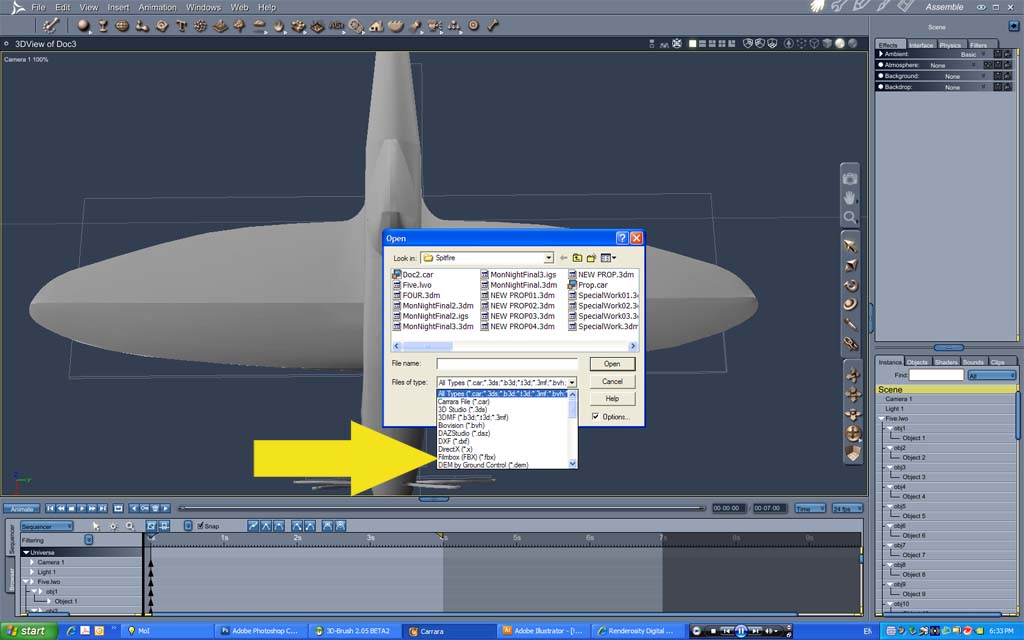Toggle the Snap checkbox in sequencer

click(200, 526)
